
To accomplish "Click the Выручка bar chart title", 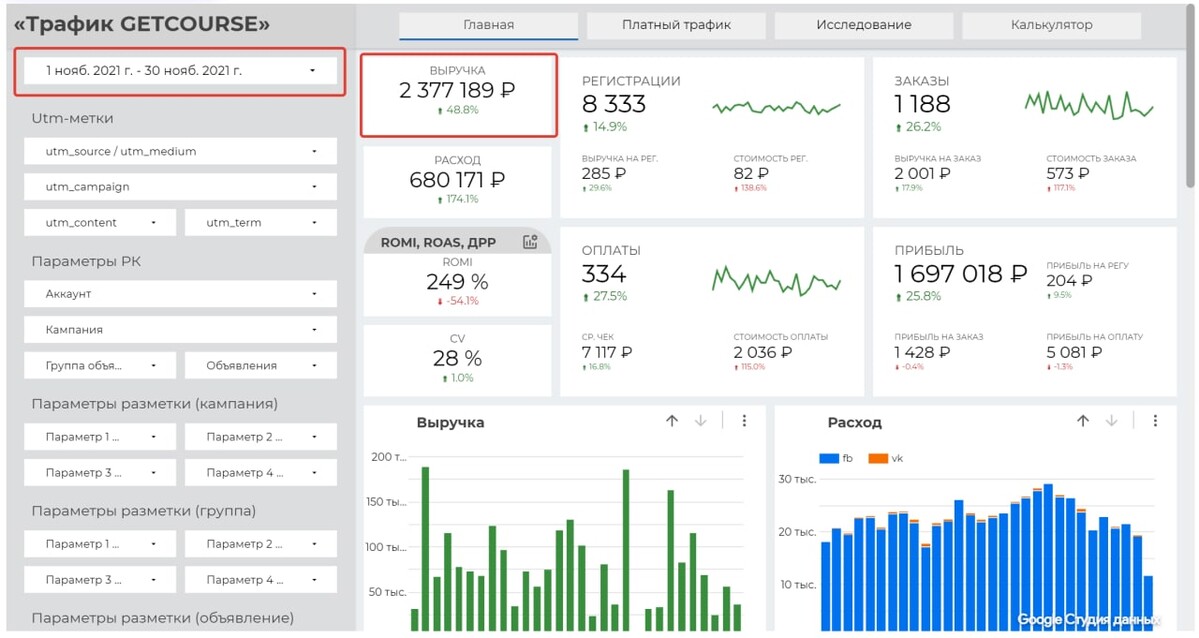I will pos(450,422).
